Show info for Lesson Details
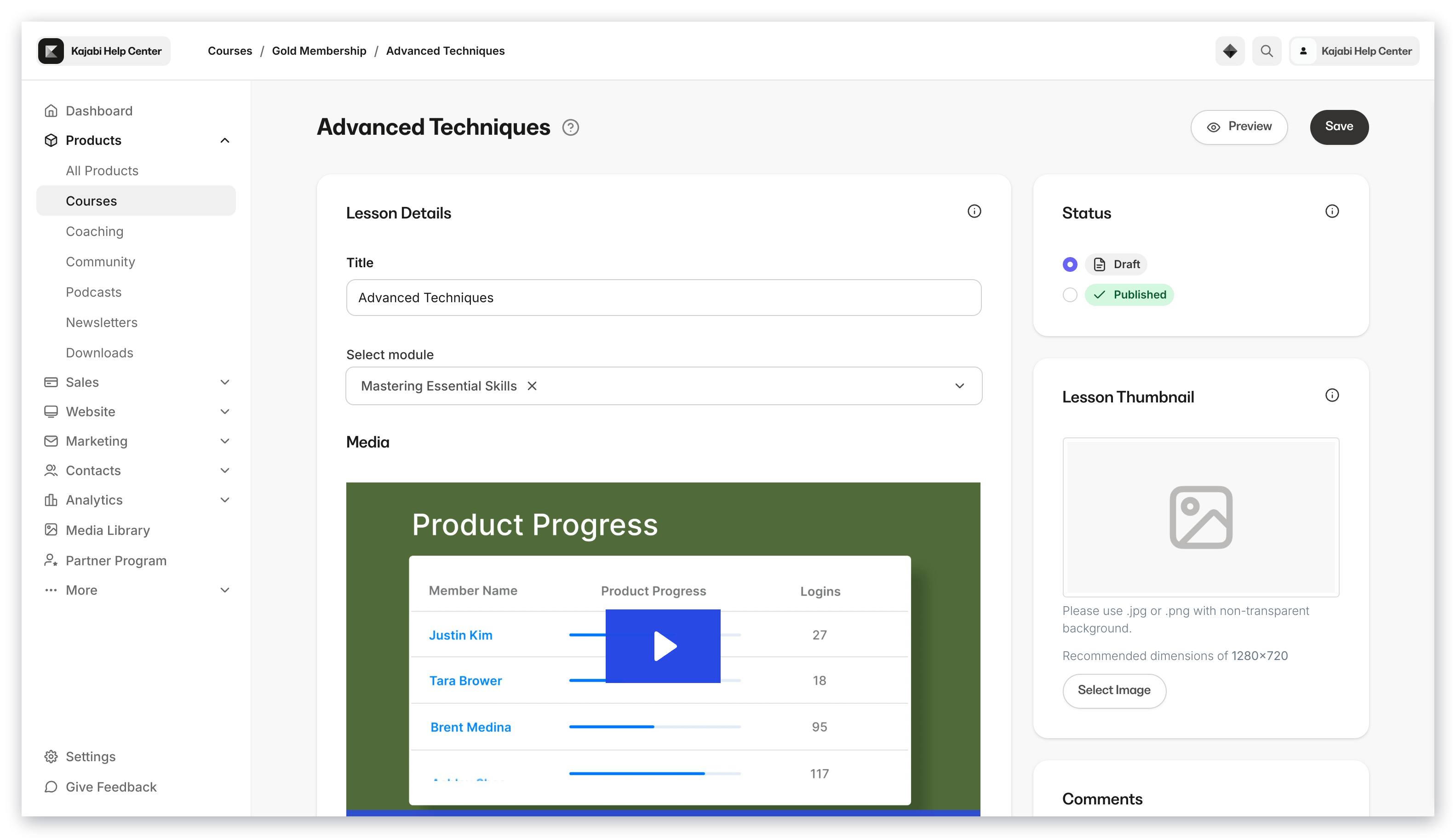 [x=974, y=211]
